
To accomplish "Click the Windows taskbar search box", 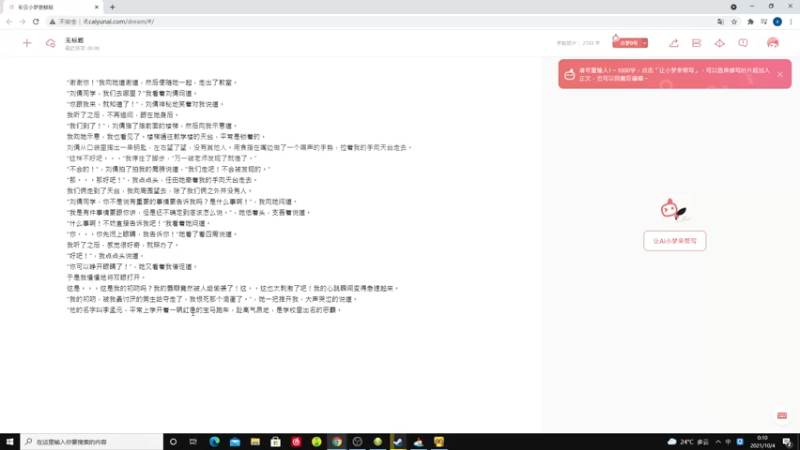I will point(92,442).
